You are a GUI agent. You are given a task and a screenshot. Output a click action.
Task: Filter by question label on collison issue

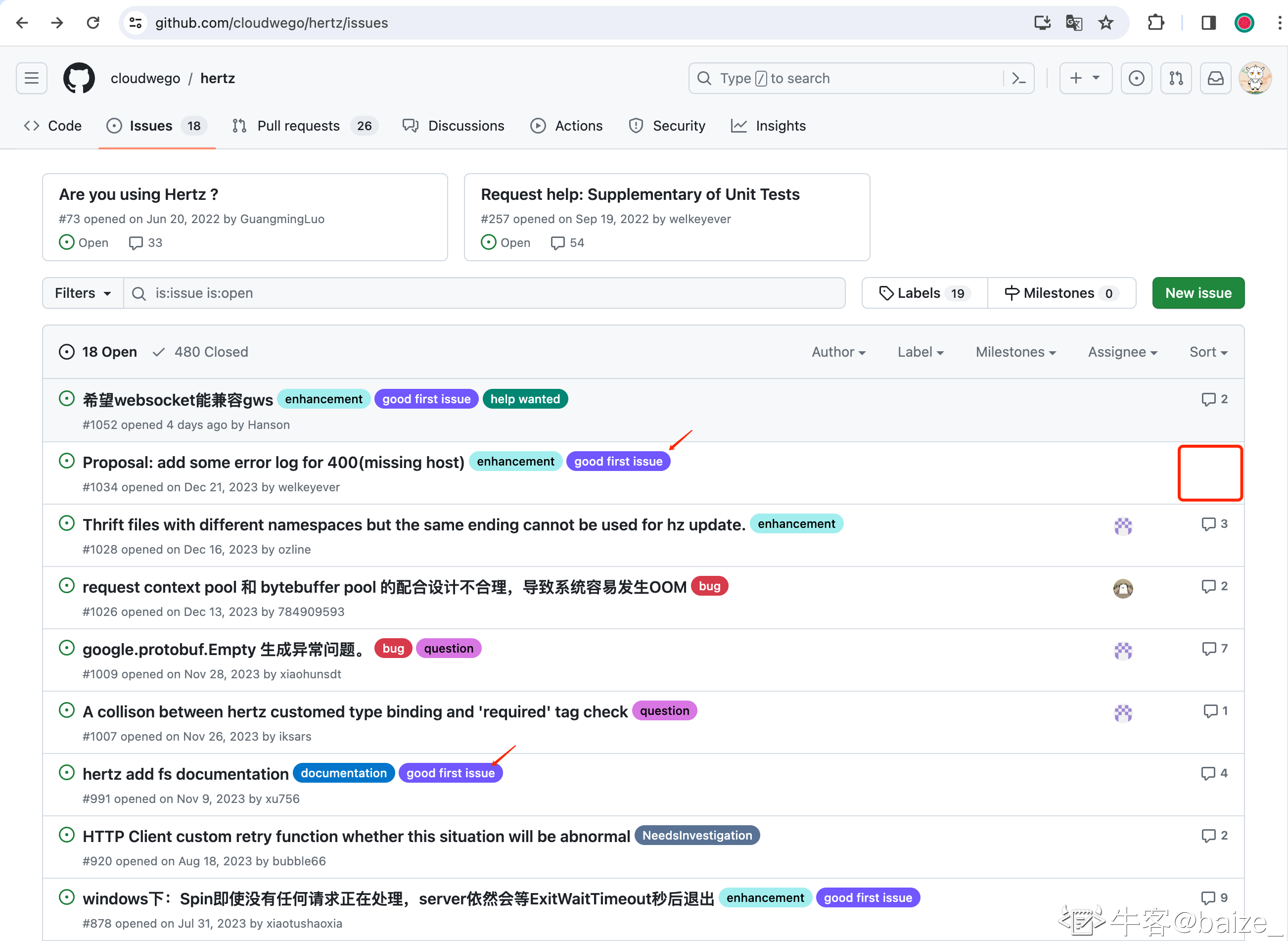(x=664, y=711)
